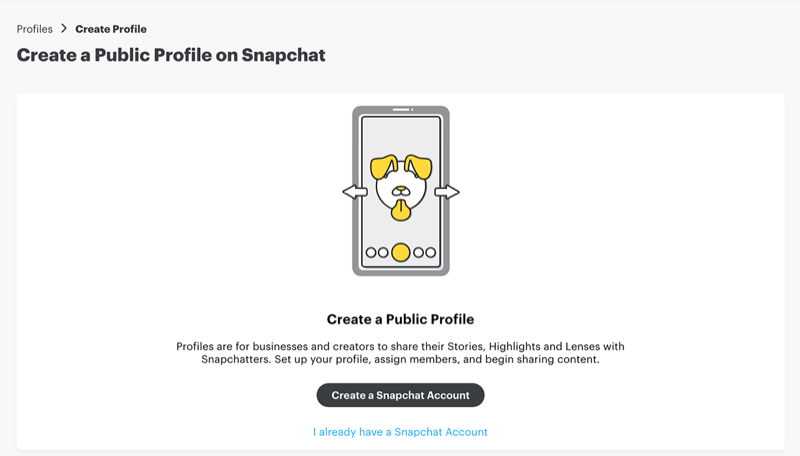Select the Create Profile breadcrumb item
The height and width of the screenshot is (456, 800).
click(x=111, y=29)
